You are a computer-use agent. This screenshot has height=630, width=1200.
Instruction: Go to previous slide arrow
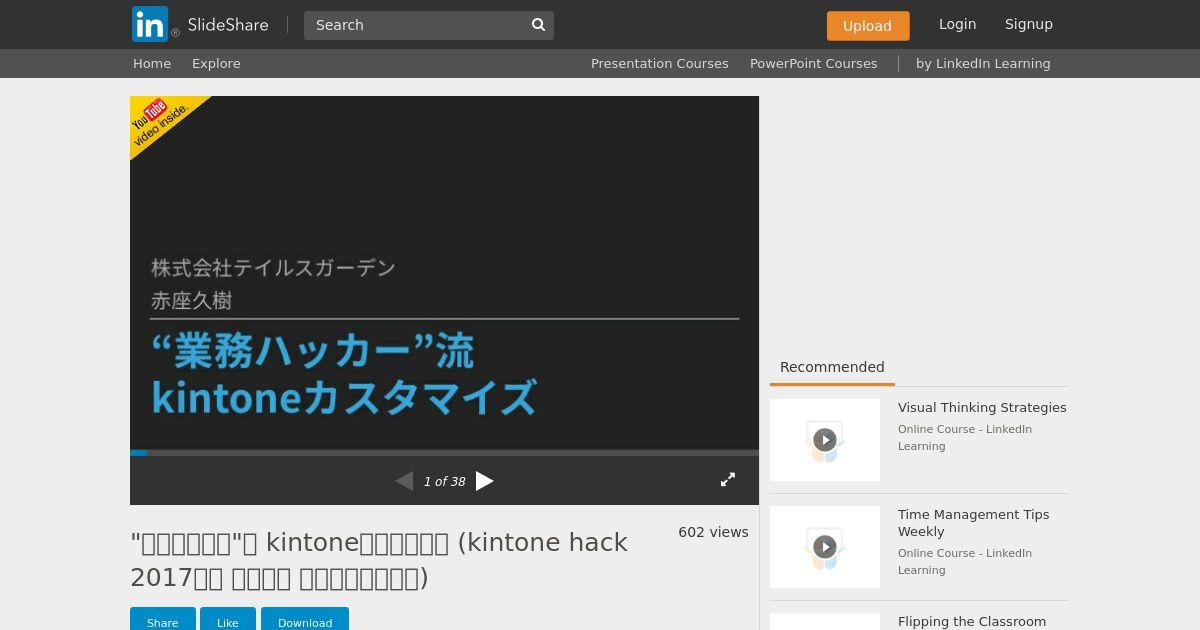[x=404, y=481]
